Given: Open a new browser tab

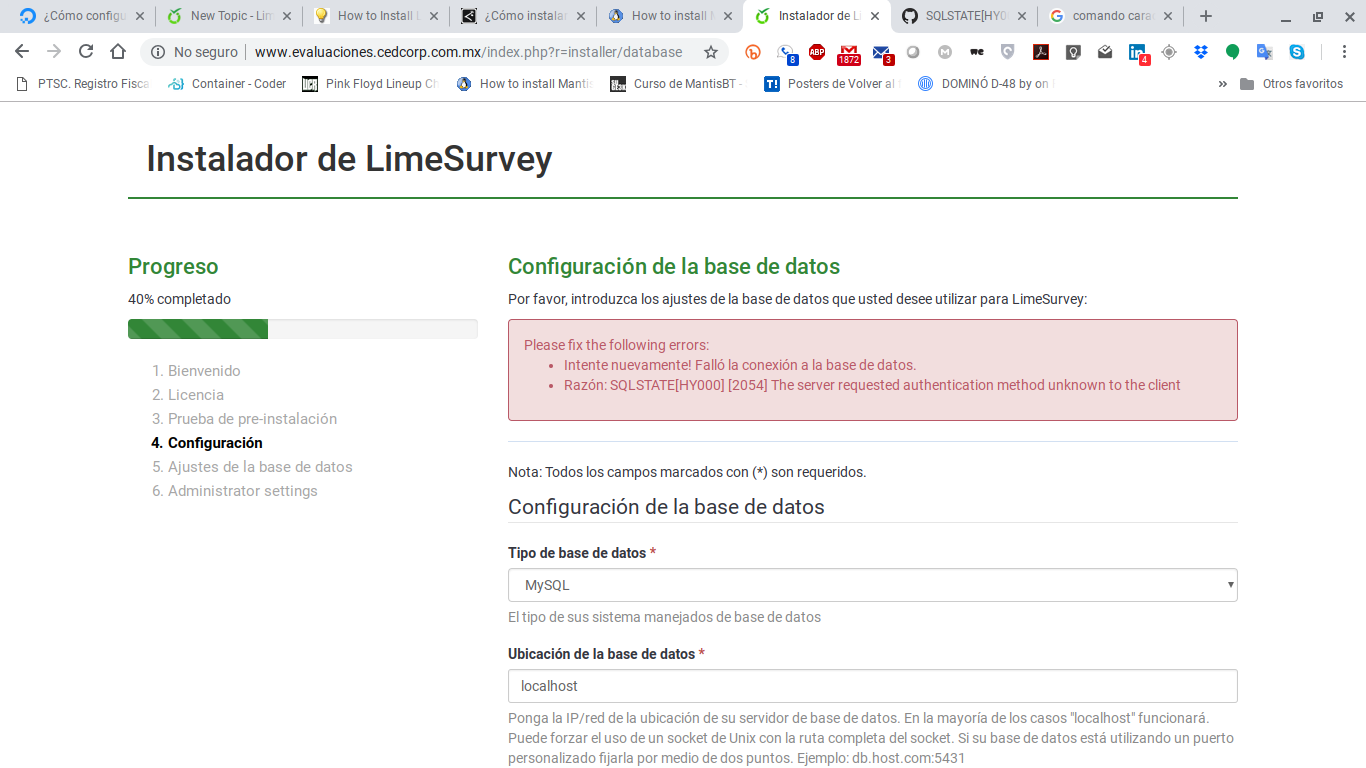Looking at the screenshot, I should 1206,16.
